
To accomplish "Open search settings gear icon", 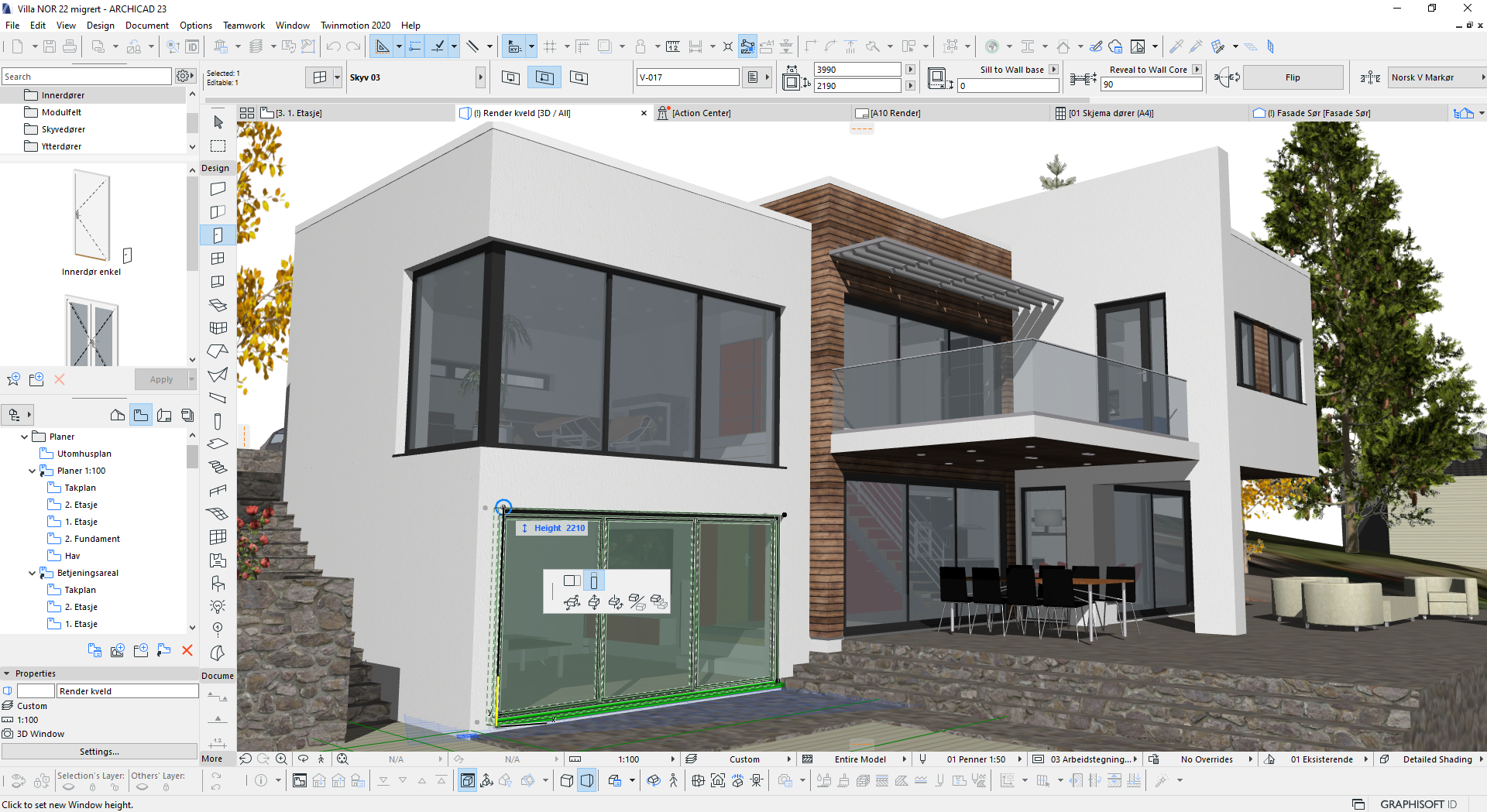I will point(184,76).
